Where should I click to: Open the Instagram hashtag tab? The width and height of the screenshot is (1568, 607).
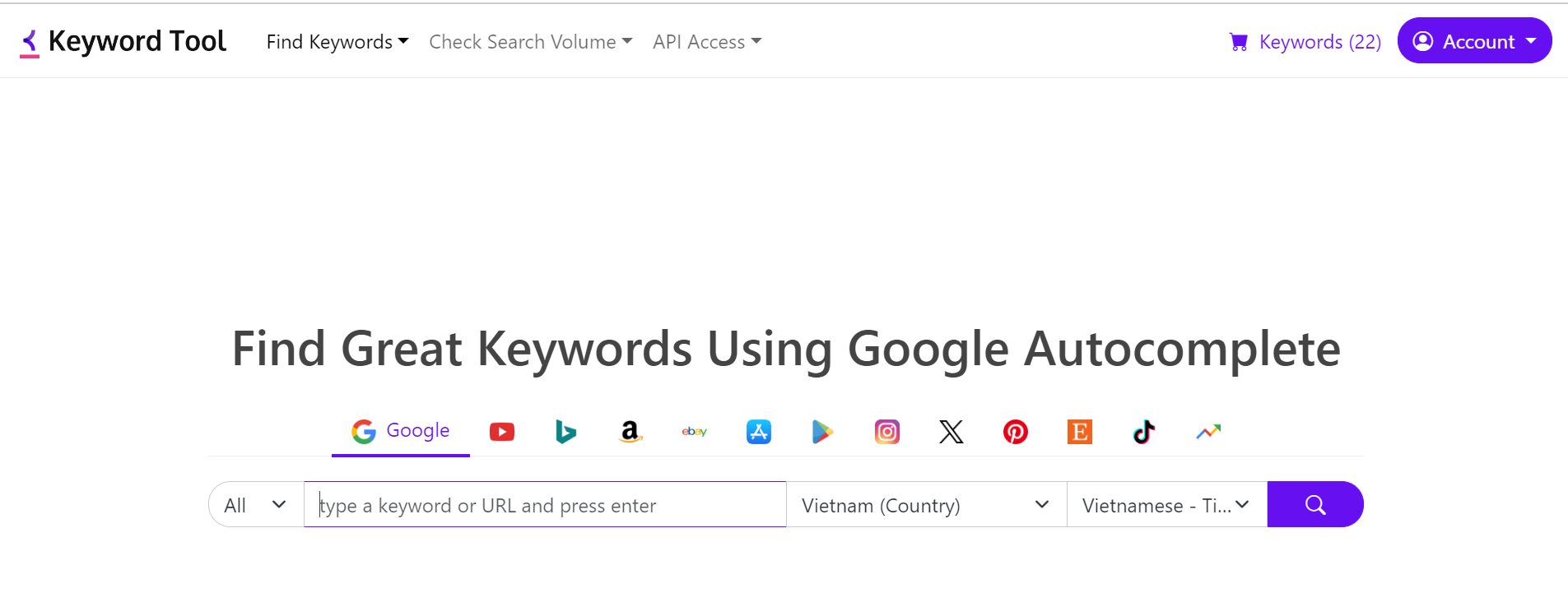coord(886,432)
